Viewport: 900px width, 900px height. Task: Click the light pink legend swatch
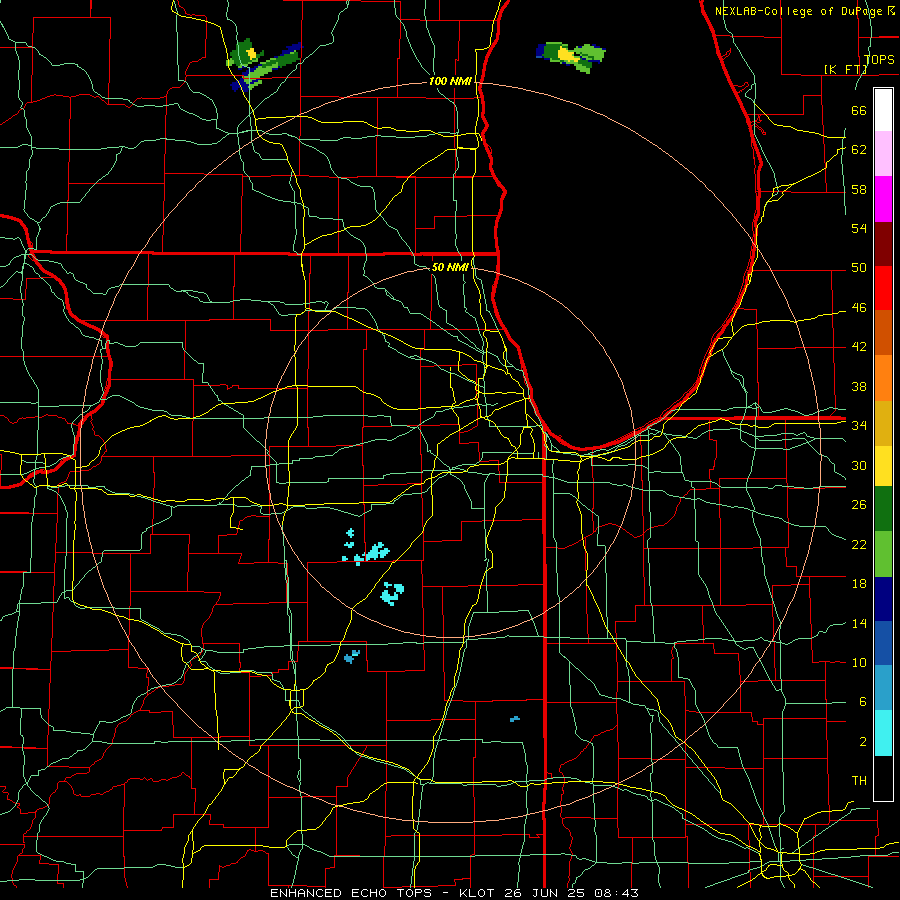883,153
